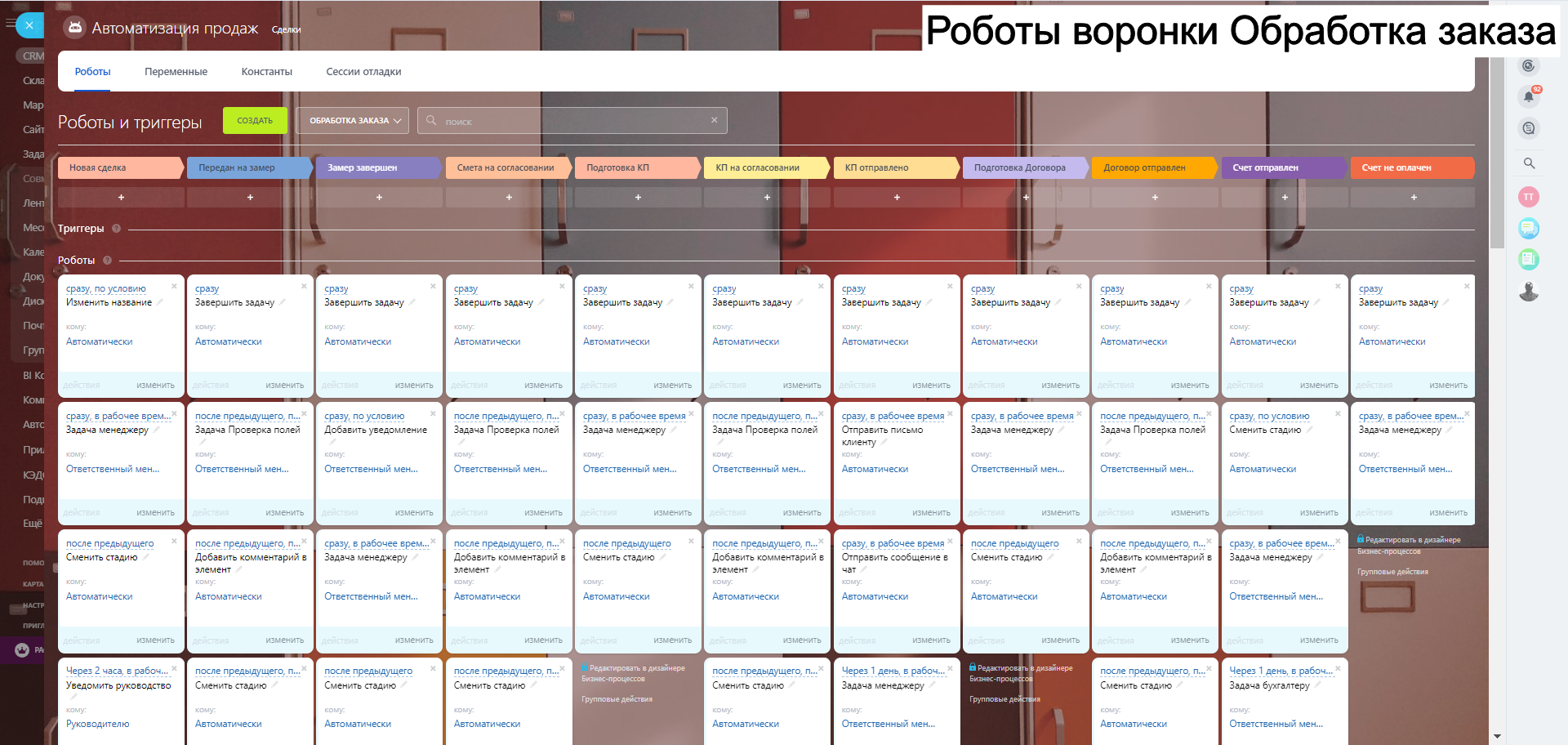Delete the Уведомить руководство robot
1568x745 pixels.
(174, 668)
